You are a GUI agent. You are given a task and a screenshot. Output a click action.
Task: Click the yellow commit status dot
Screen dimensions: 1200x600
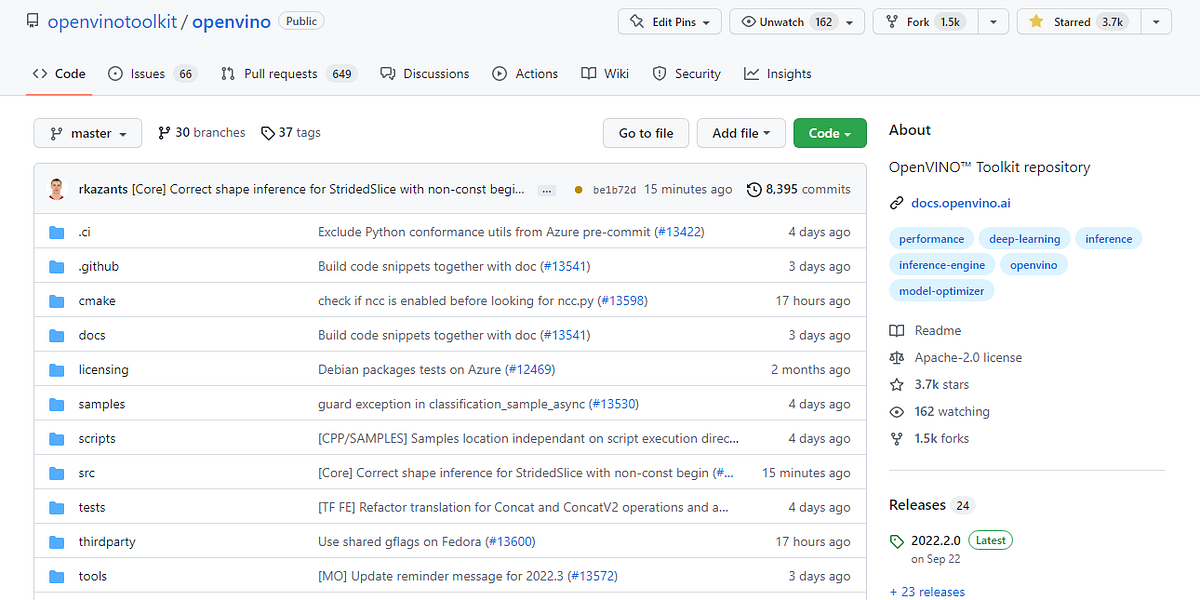[578, 189]
